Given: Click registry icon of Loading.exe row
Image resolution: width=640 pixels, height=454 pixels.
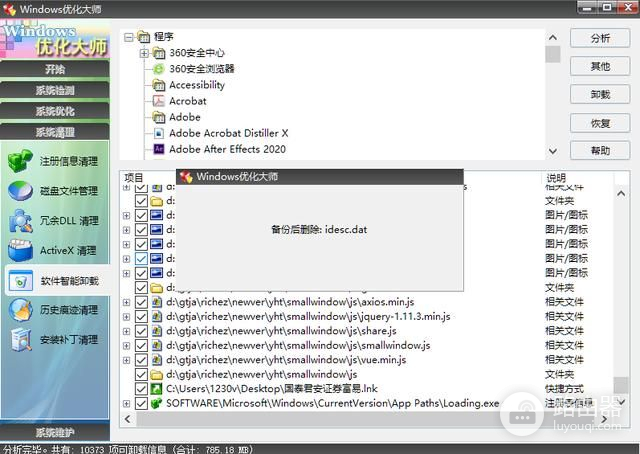Looking at the screenshot, I should 156,403.
